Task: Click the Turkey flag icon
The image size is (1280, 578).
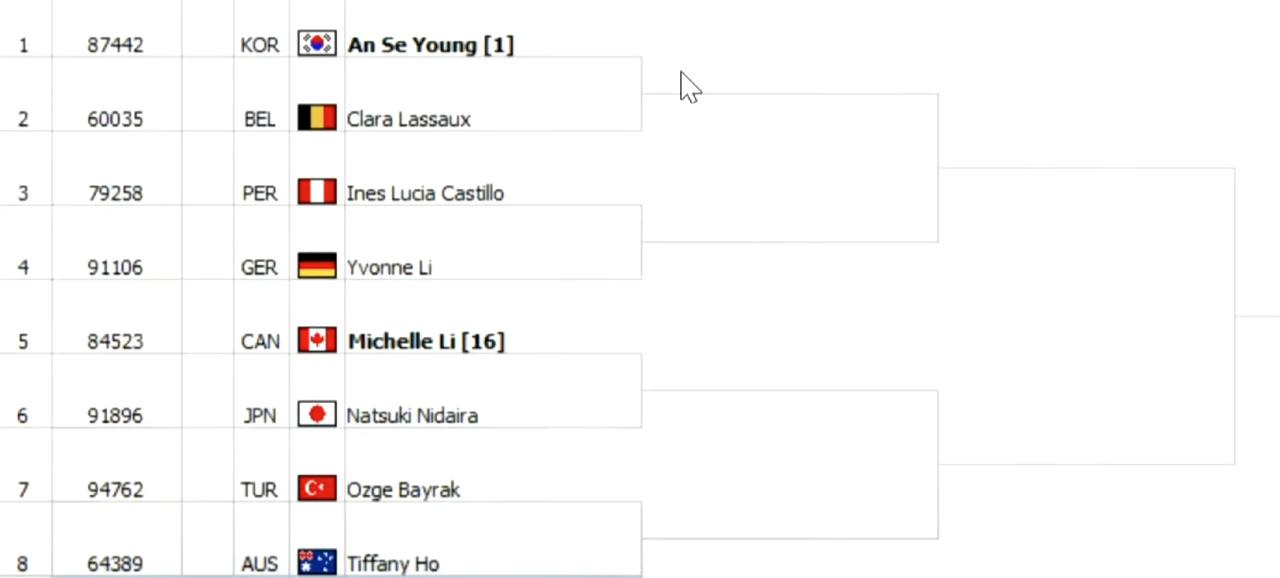Action: [317, 488]
